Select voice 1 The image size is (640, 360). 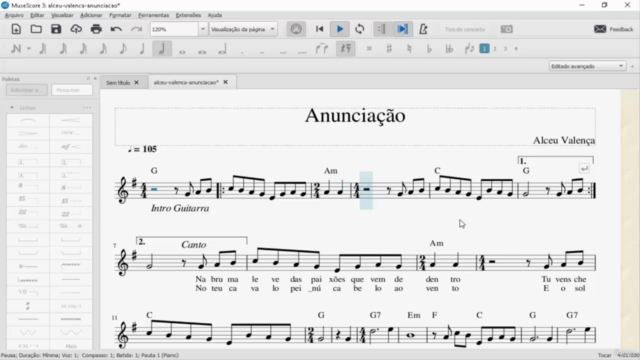[484, 49]
